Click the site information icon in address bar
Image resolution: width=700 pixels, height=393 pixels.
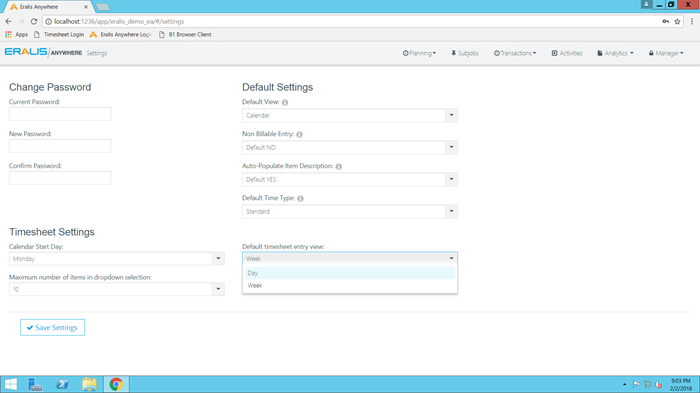point(49,21)
